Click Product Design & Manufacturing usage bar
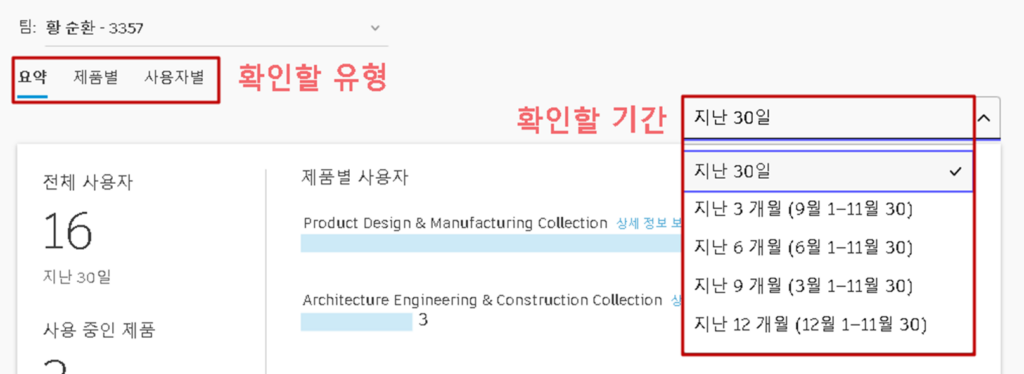The image size is (1024, 374). (x=491, y=243)
